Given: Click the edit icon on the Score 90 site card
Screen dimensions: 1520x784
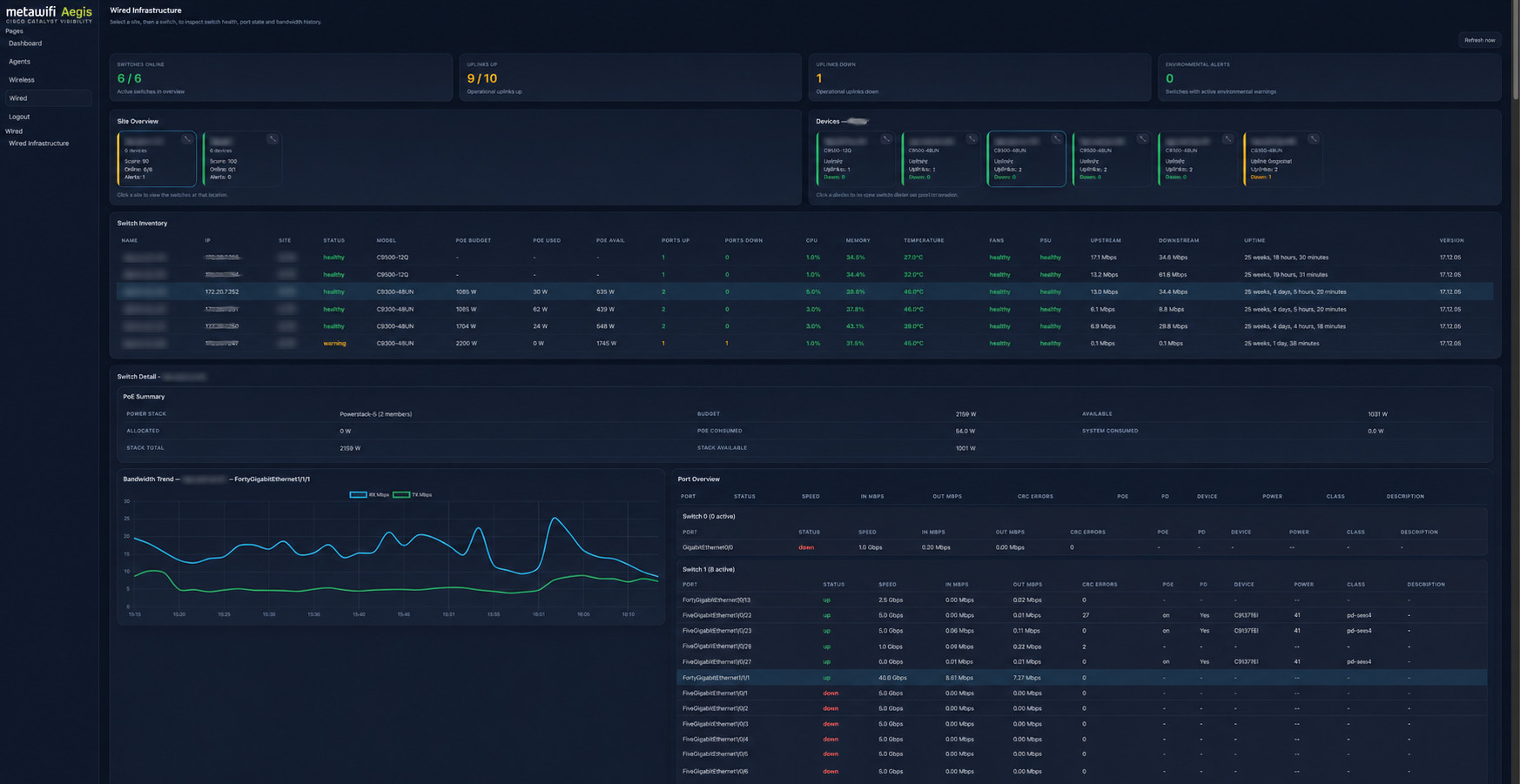Looking at the screenshot, I should pos(186,139).
